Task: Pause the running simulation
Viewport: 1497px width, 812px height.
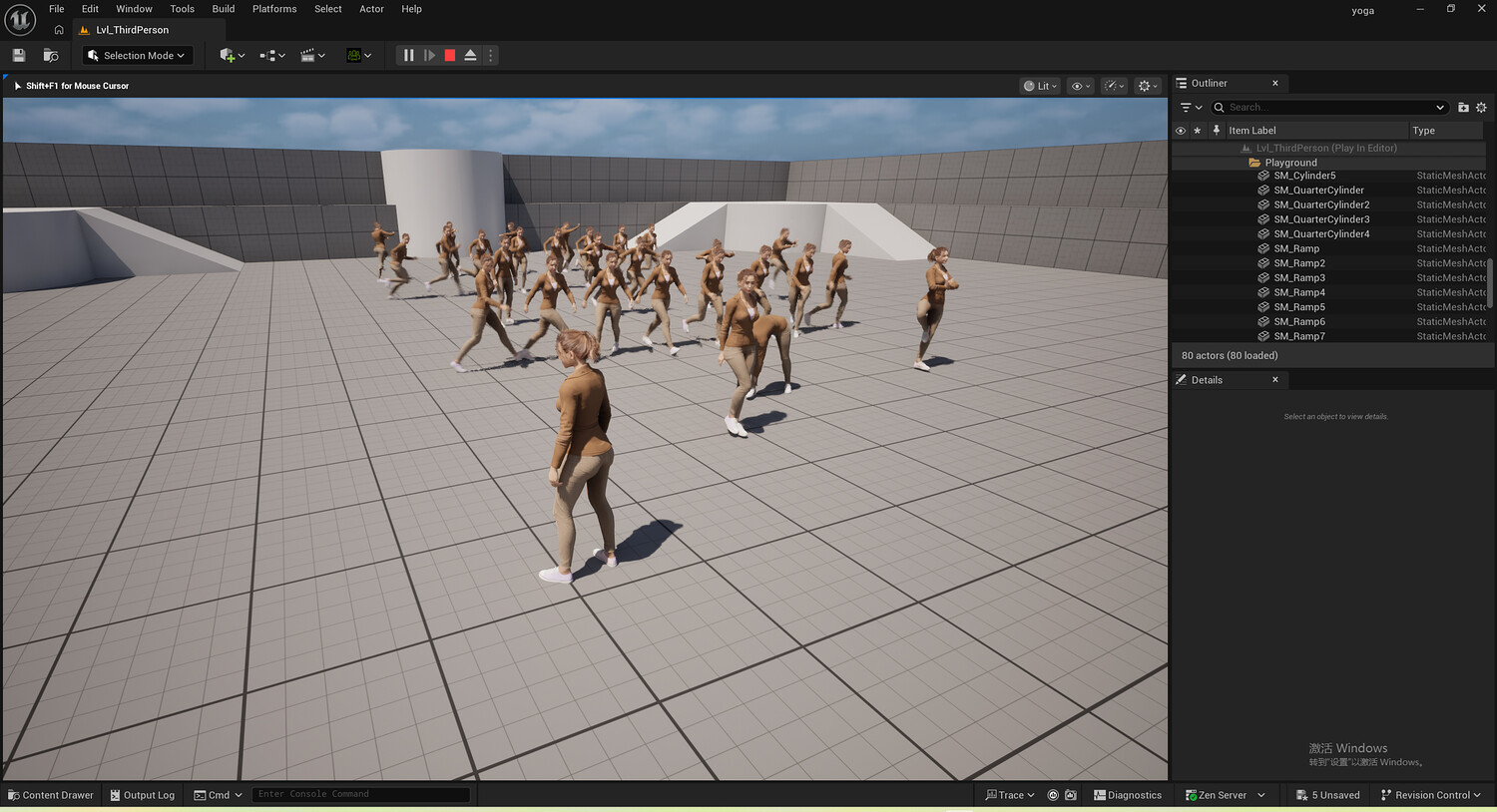Action: [x=408, y=56]
